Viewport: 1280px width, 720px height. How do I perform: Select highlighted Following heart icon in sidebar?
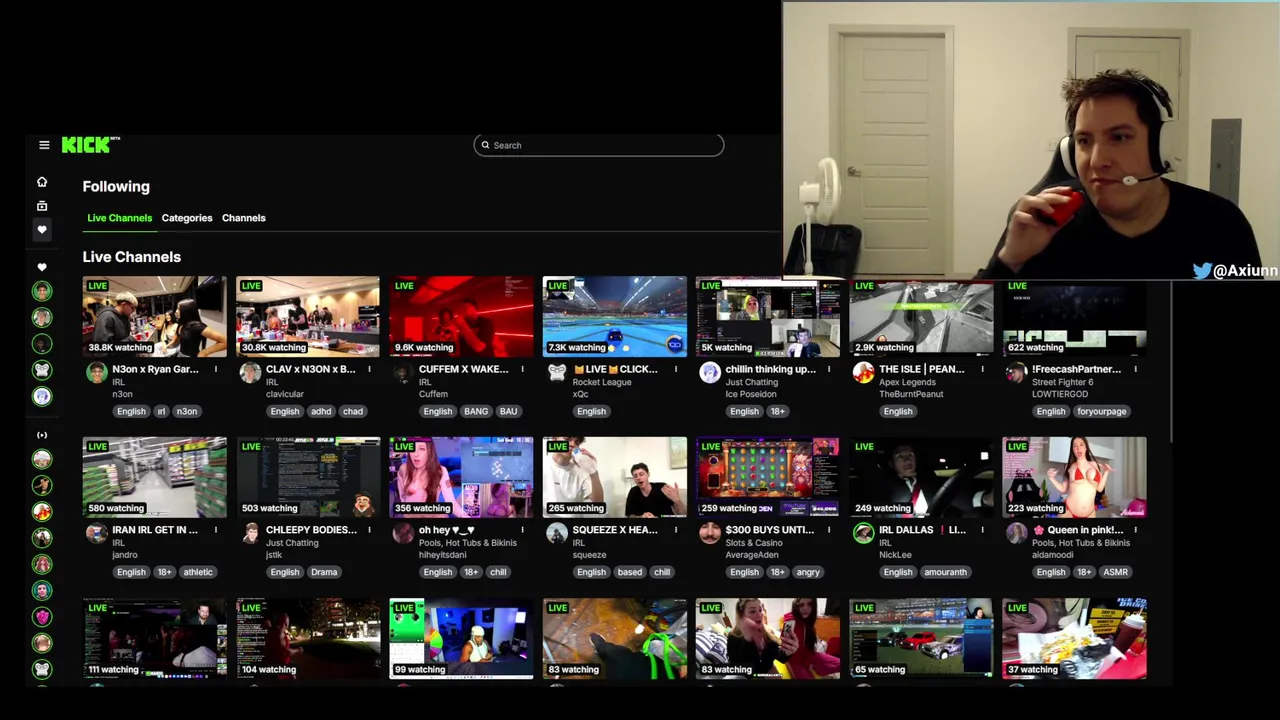[x=42, y=230]
